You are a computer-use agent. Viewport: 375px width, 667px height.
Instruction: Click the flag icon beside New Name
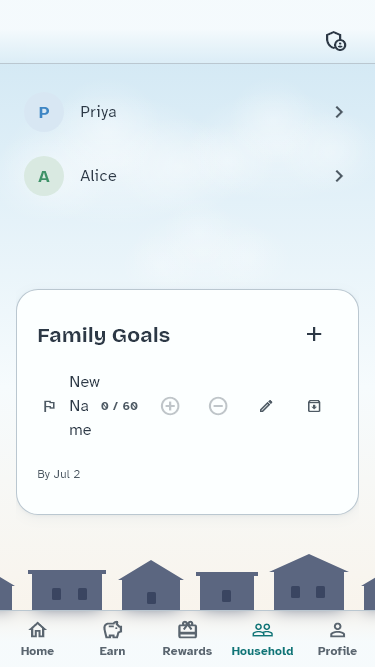(49, 406)
